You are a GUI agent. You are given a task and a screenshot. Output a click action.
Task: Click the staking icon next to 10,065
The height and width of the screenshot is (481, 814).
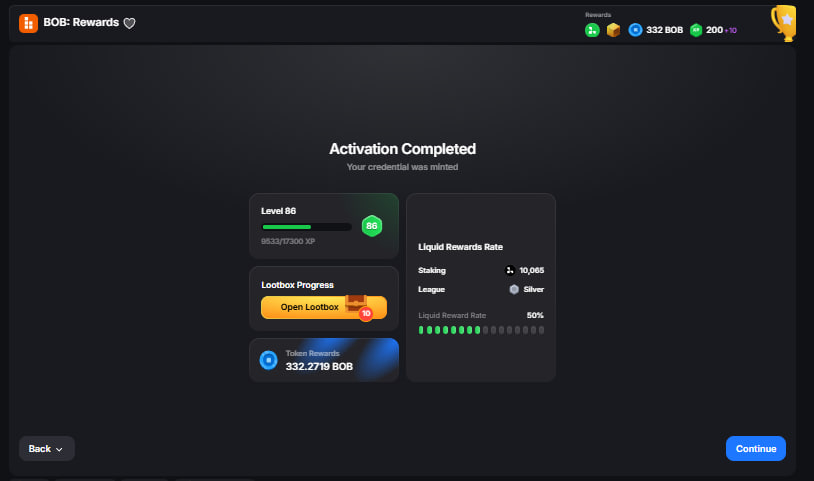click(510, 270)
